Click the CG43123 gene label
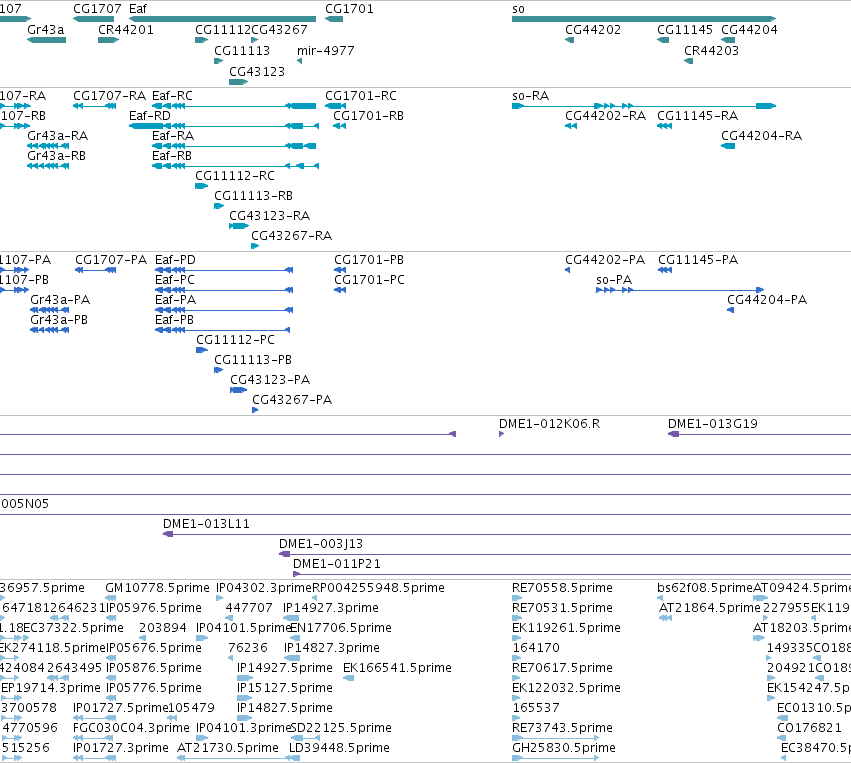Viewport: 851px width, 763px height. 257,72
